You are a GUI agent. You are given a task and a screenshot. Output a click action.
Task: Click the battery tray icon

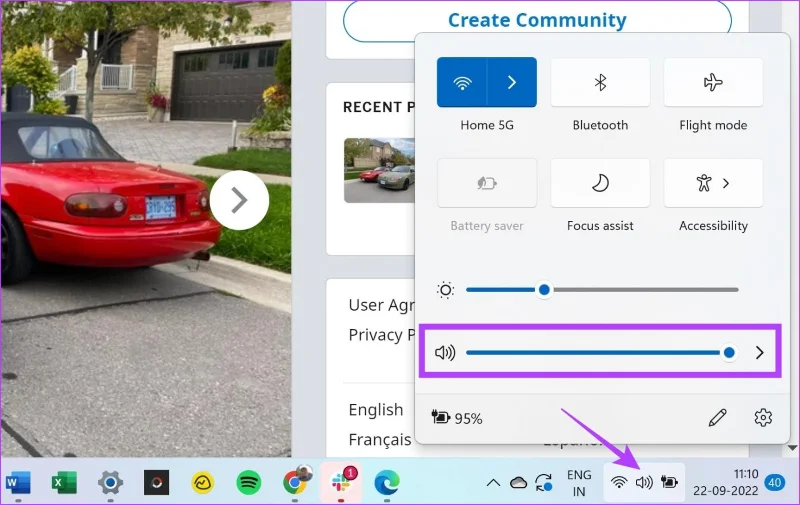[x=669, y=482]
